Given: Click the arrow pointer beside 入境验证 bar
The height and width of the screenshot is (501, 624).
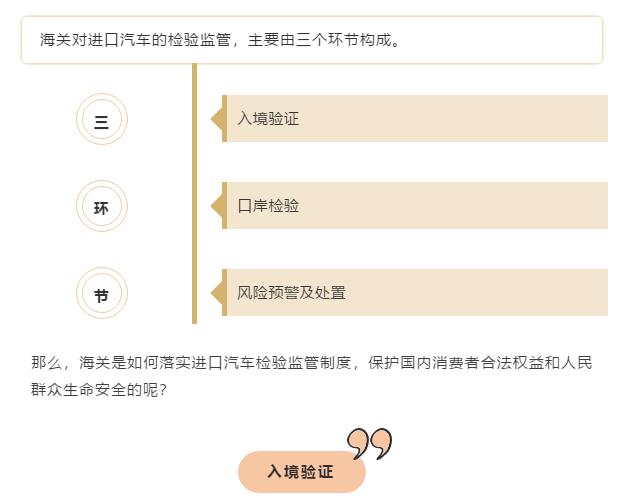Looking at the screenshot, I should tap(216, 119).
